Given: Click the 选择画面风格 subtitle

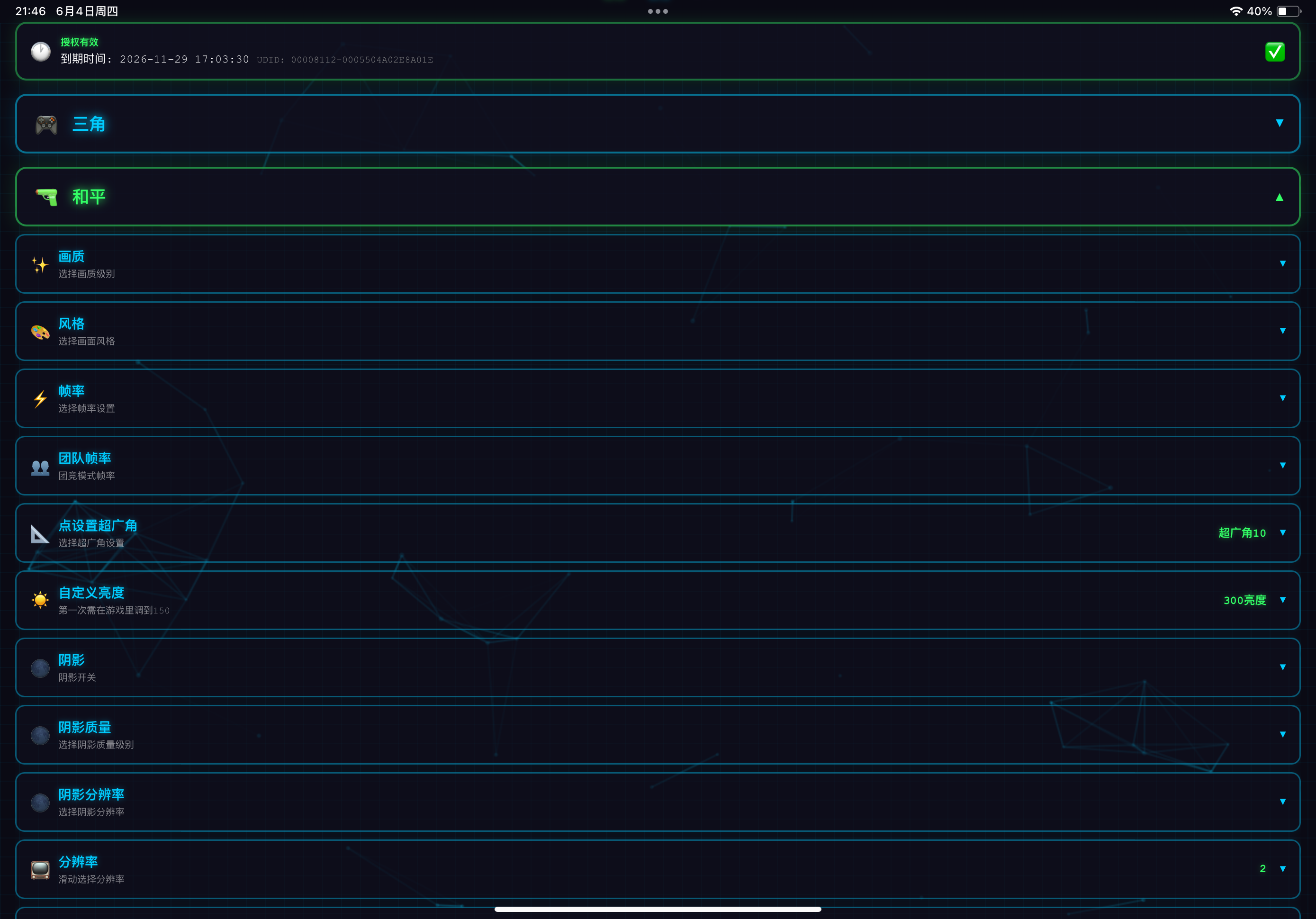Looking at the screenshot, I should (87, 341).
